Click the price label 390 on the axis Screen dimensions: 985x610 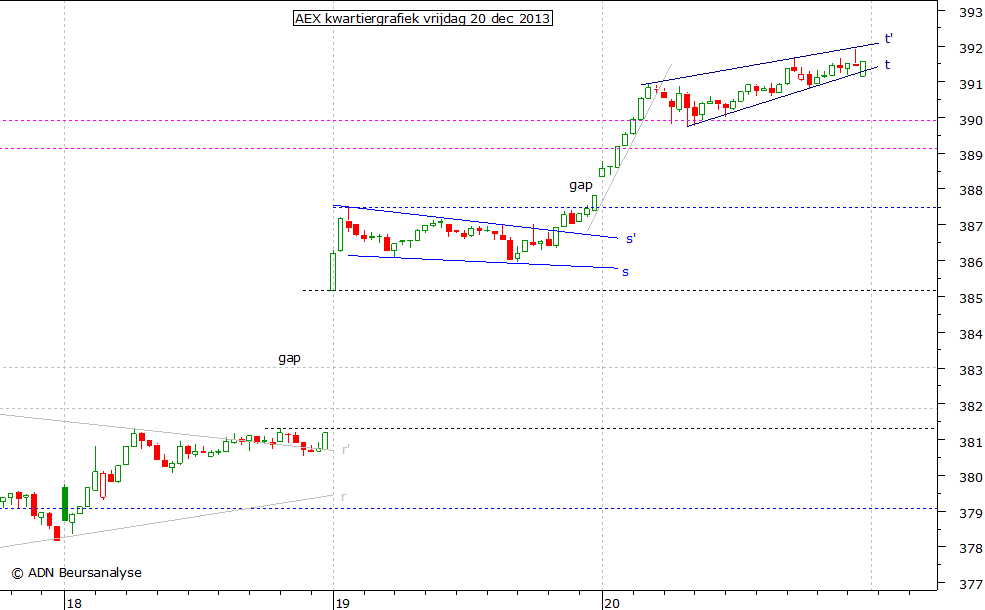tap(971, 120)
